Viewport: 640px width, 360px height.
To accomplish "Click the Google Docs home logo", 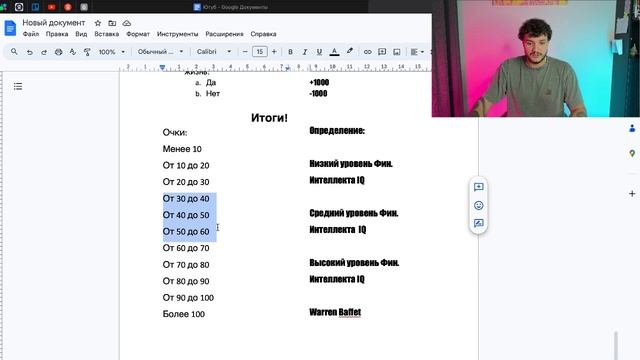I will (10, 28).
